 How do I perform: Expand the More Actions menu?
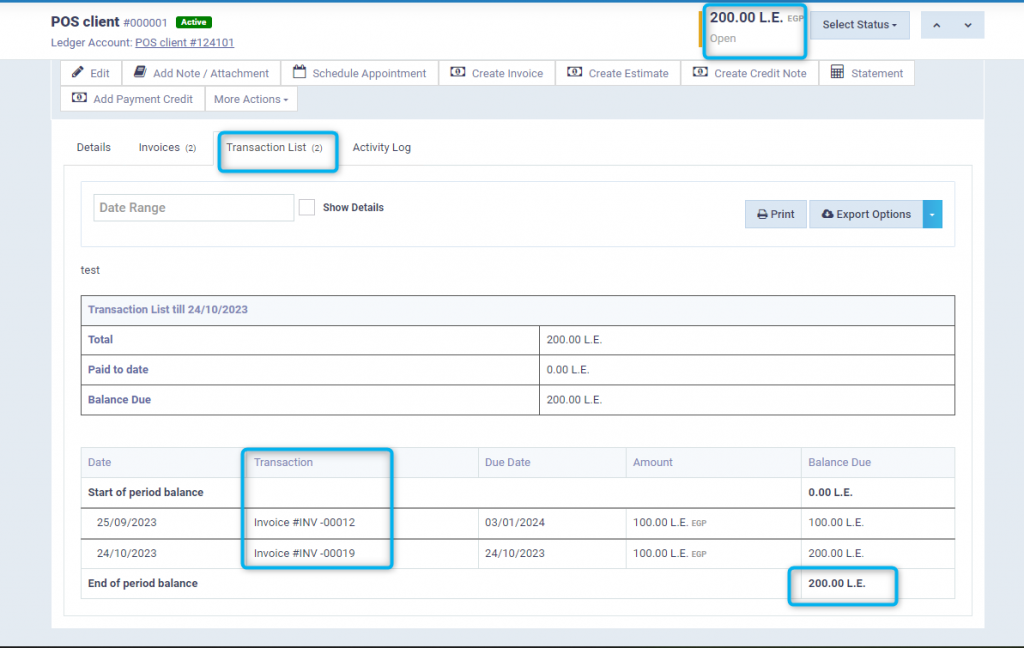tap(251, 99)
